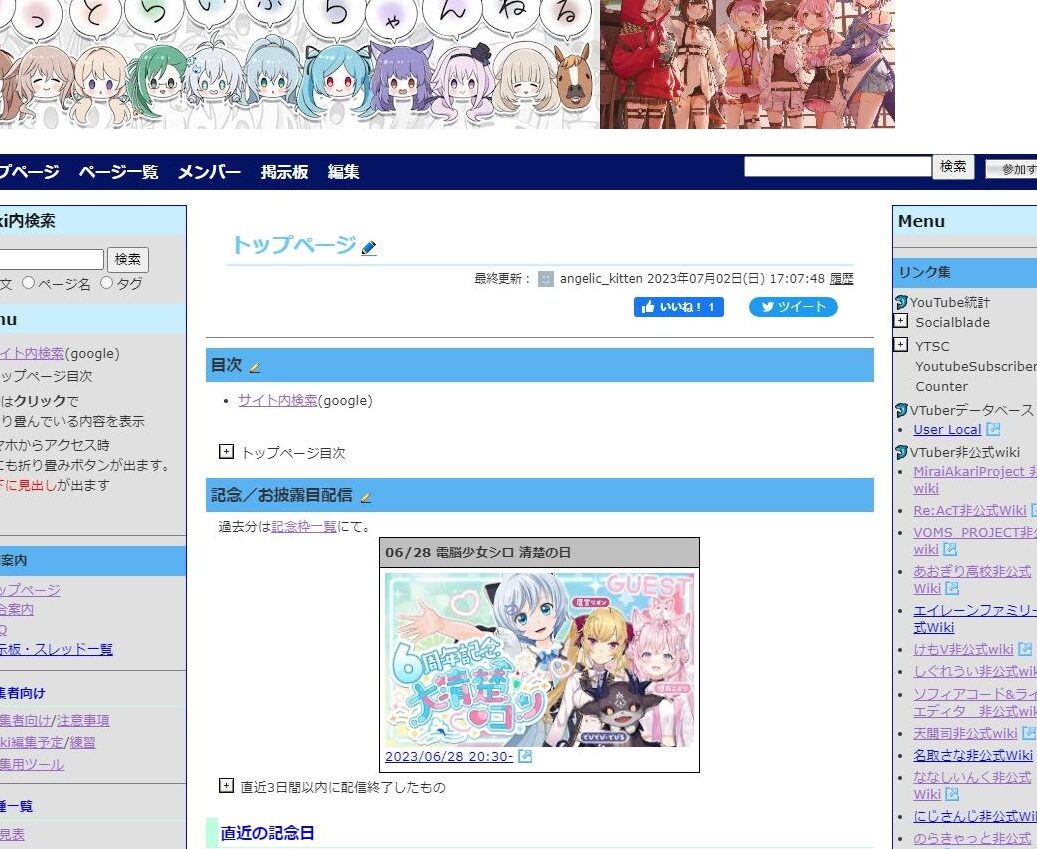The image size is (1037, 849).
Task: Click the marker icon beside YouTube統計
Action: [x=901, y=302]
